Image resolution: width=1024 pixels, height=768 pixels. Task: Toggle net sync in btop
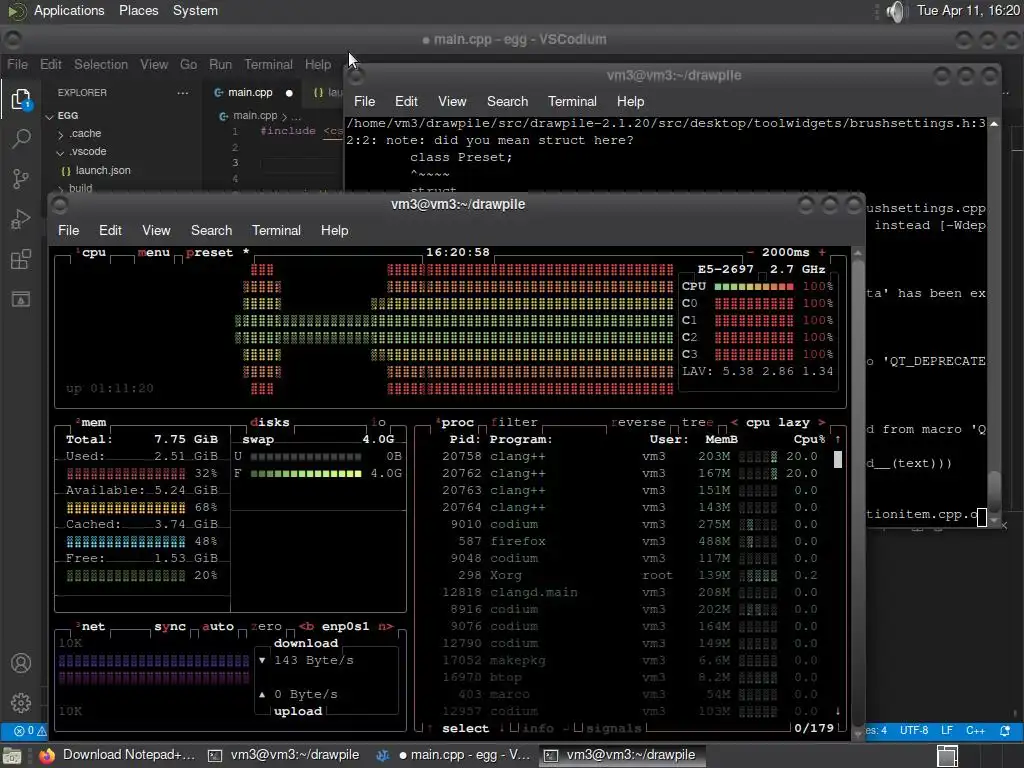(170, 627)
